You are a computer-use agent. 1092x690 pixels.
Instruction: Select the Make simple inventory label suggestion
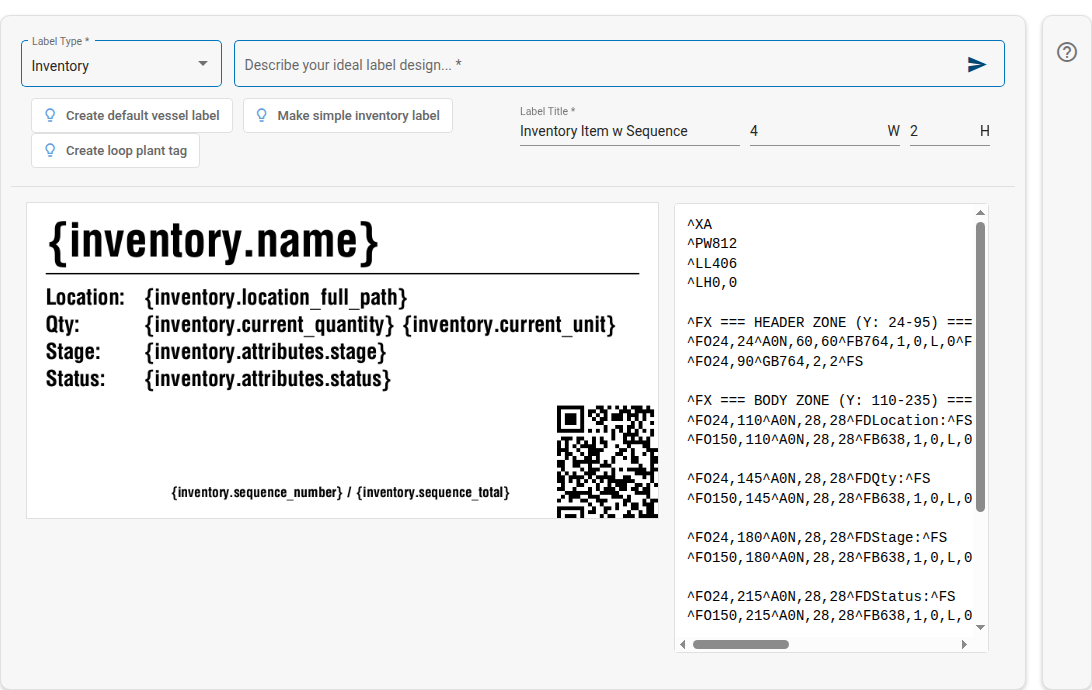348,116
